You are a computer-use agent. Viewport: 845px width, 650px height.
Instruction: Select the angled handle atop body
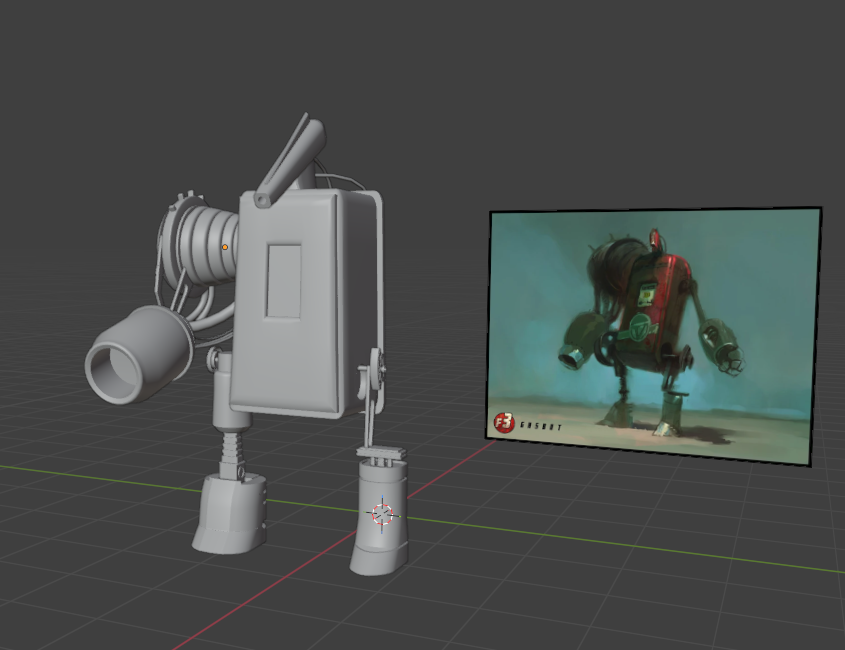[291, 160]
